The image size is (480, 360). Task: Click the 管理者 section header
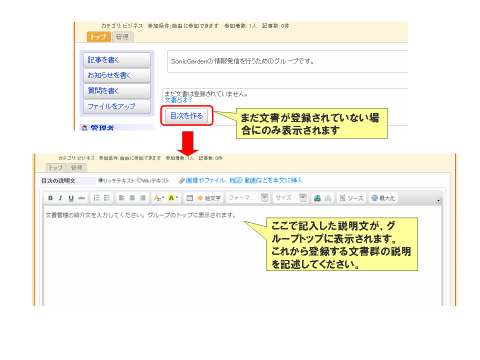(x=117, y=127)
